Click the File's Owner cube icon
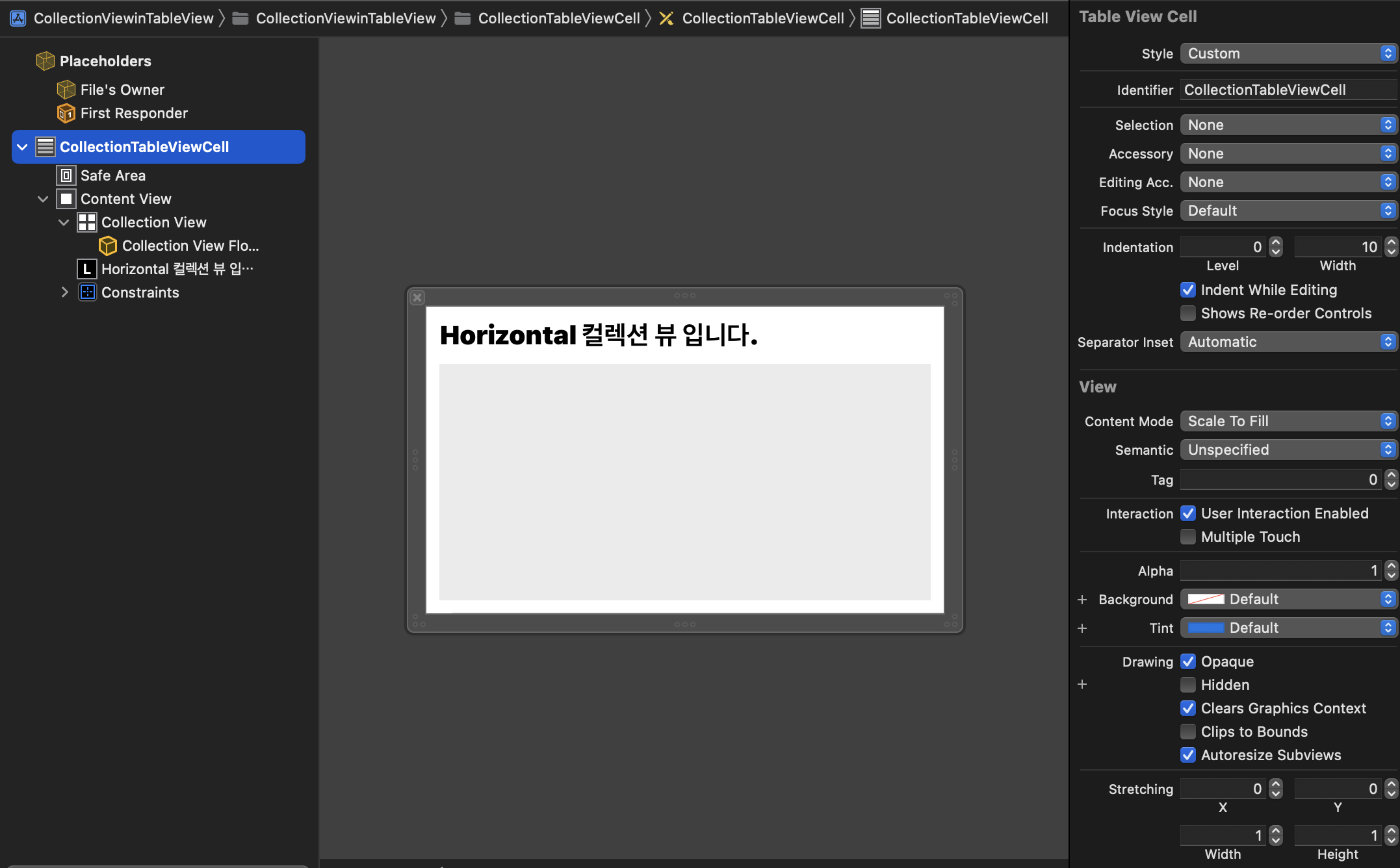 [x=66, y=90]
